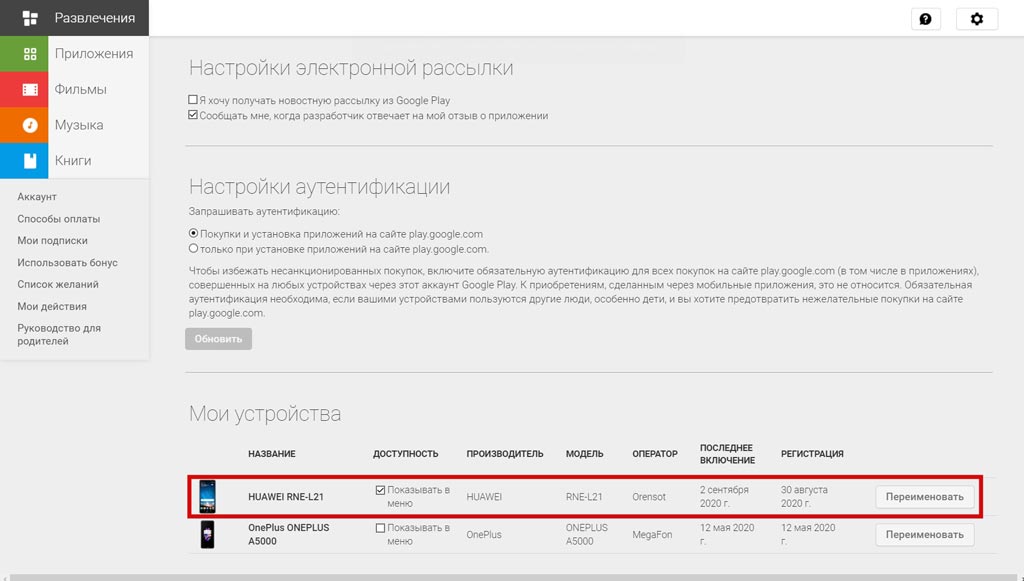Click the РЕГИСТРАЦИЯ column header
This screenshot has width=1024, height=581.
click(x=812, y=454)
